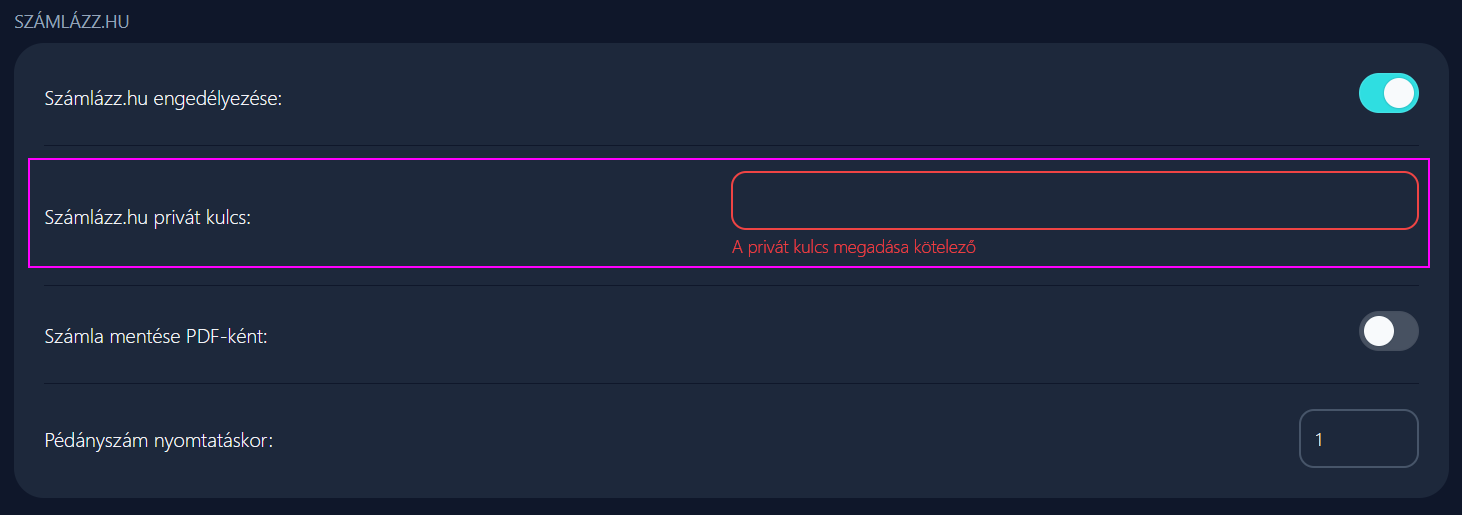Click the Számla mentése PDF-ként label
The height and width of the screenshot is (515, 1462).
(156, 337)
